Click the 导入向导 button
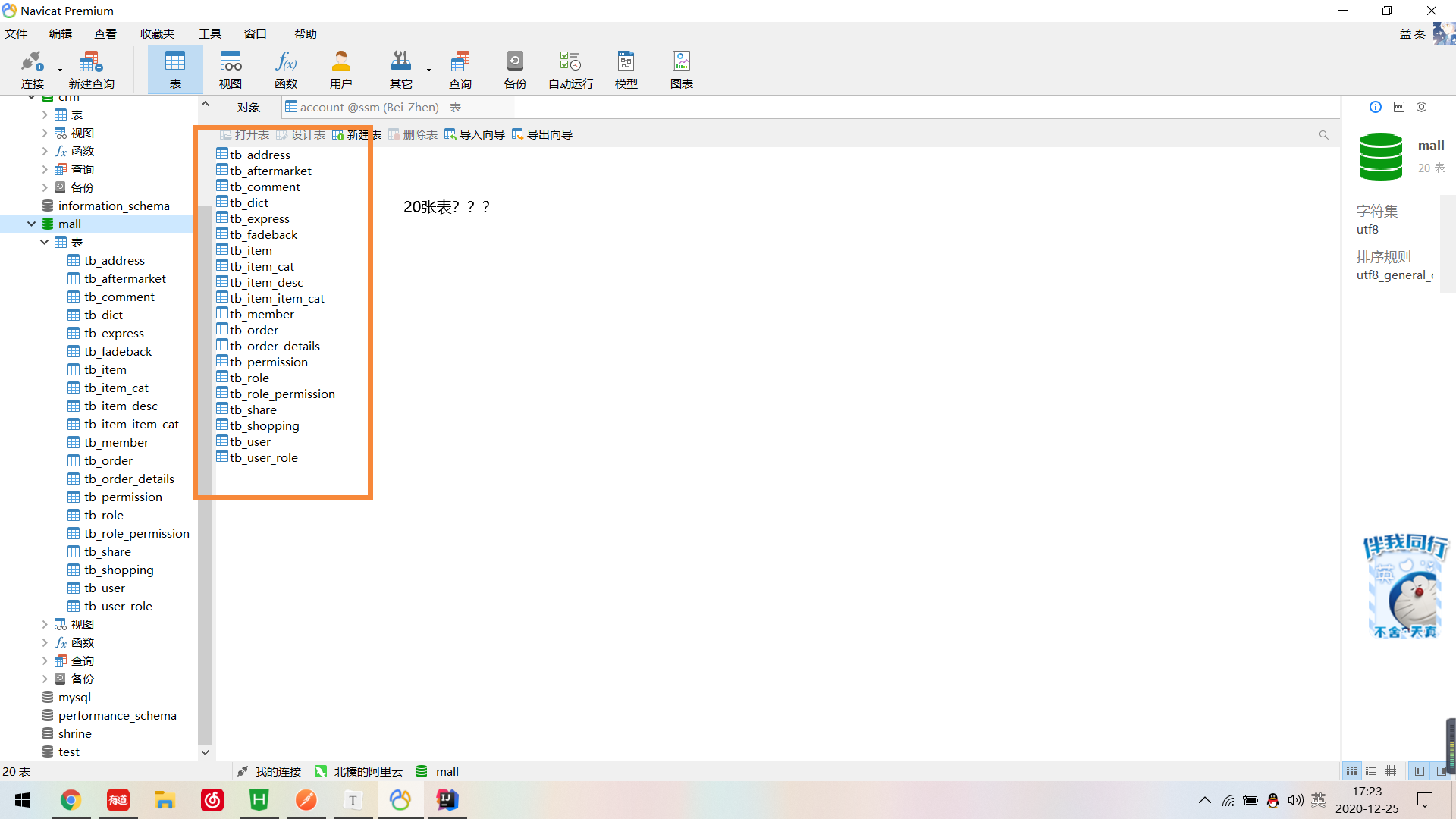The width and height of the screenshot is (1456, 819). pyautogui.click(x=475, y=134)
